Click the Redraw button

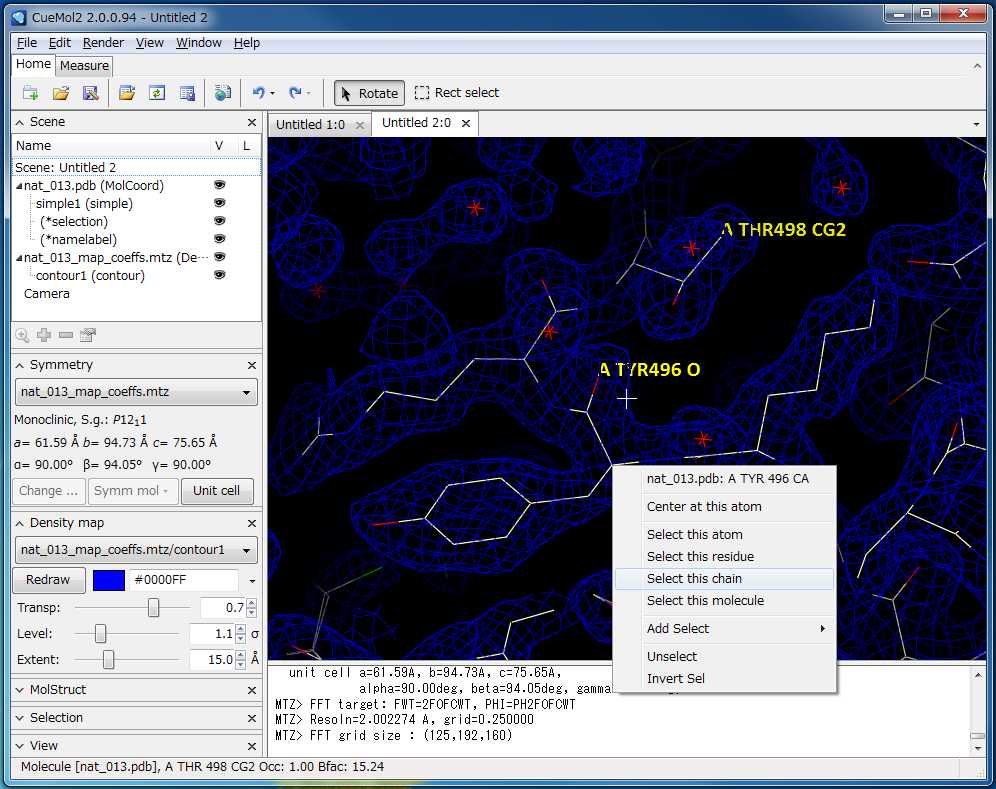click(x=48, y=580)
